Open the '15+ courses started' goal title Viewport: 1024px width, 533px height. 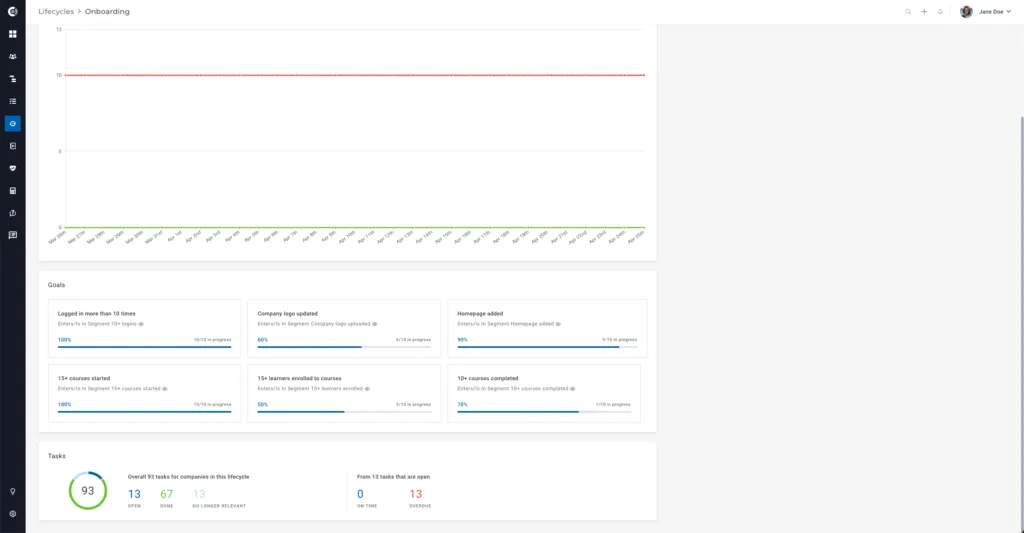coord(84,378)
